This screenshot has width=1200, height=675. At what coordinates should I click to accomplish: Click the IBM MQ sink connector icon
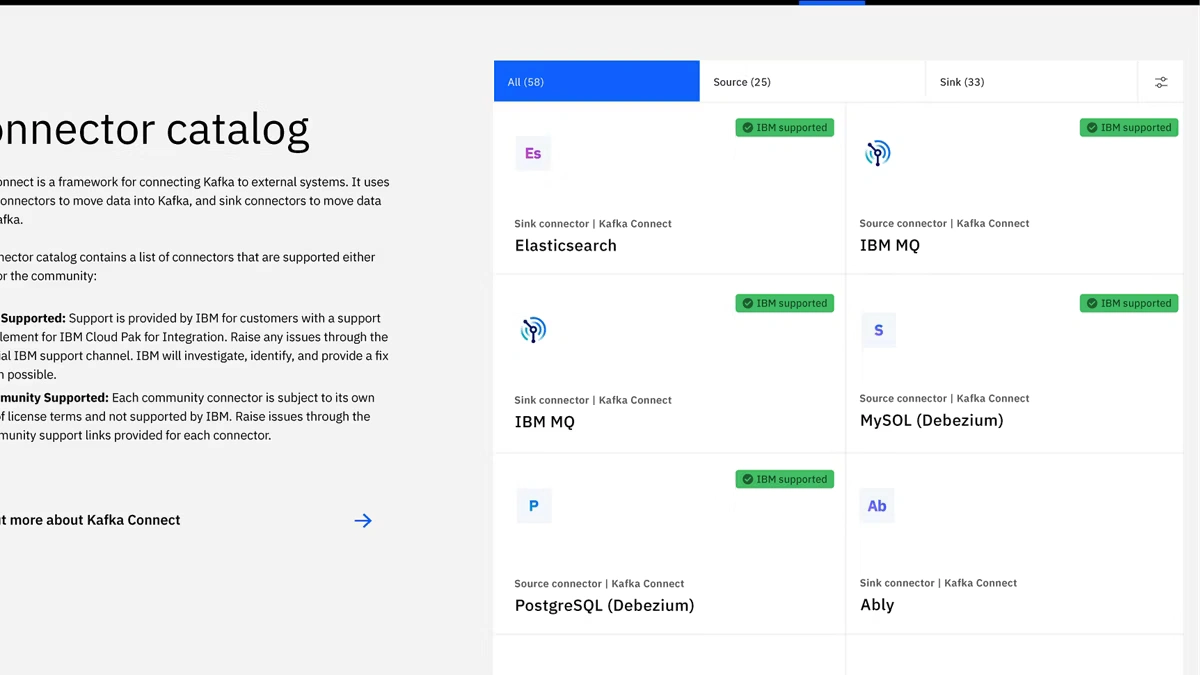[533, 330]
